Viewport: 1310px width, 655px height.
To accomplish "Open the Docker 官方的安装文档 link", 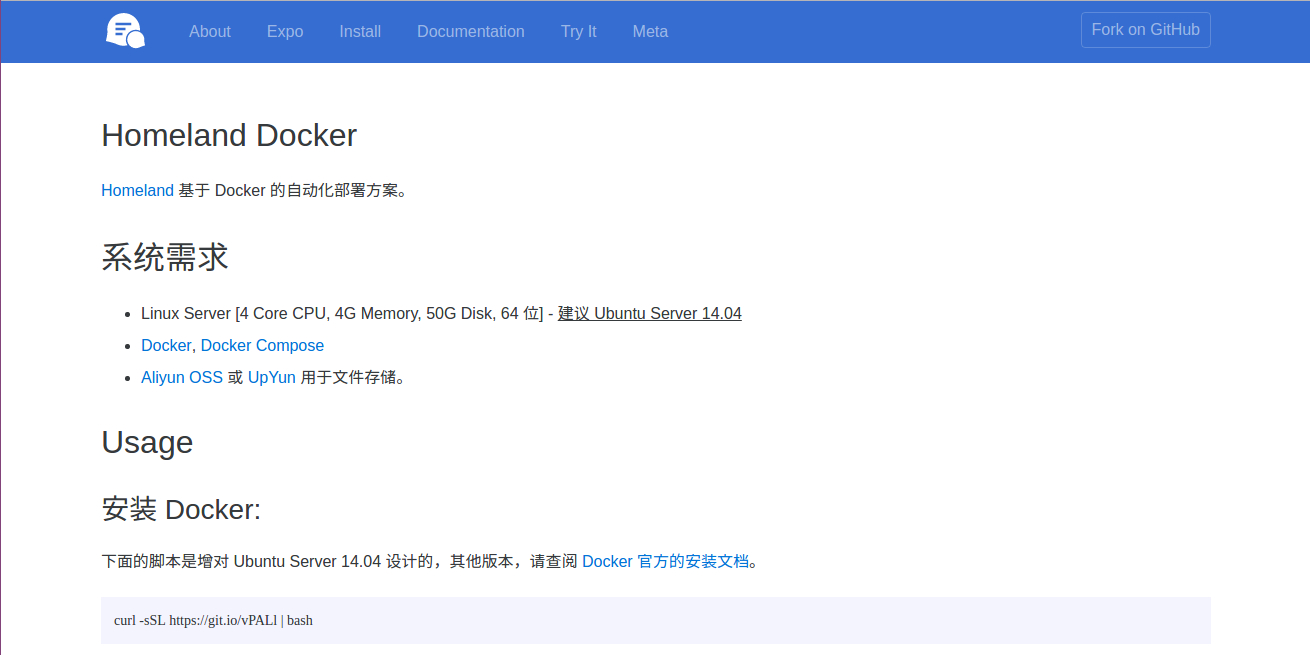I will click(665, 561).
